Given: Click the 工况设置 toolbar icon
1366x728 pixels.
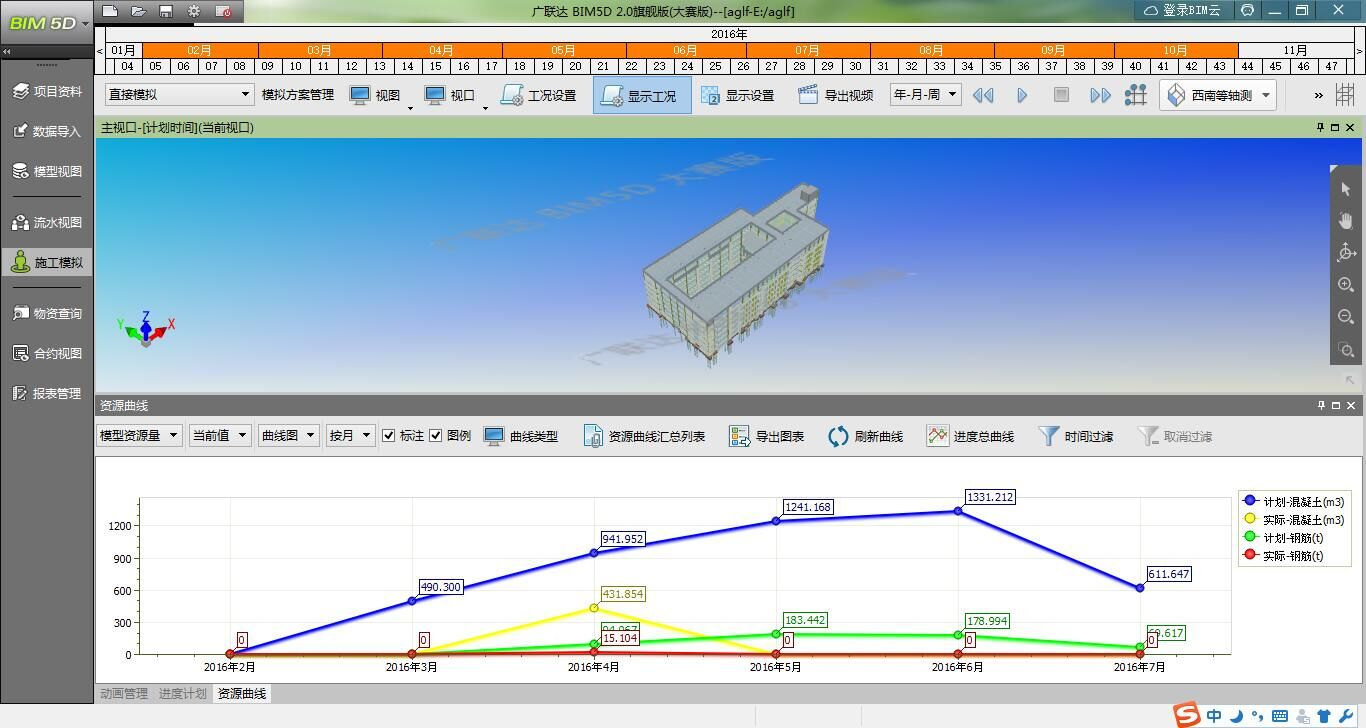Looking at the screenshot, I should (x=512, y=95).
